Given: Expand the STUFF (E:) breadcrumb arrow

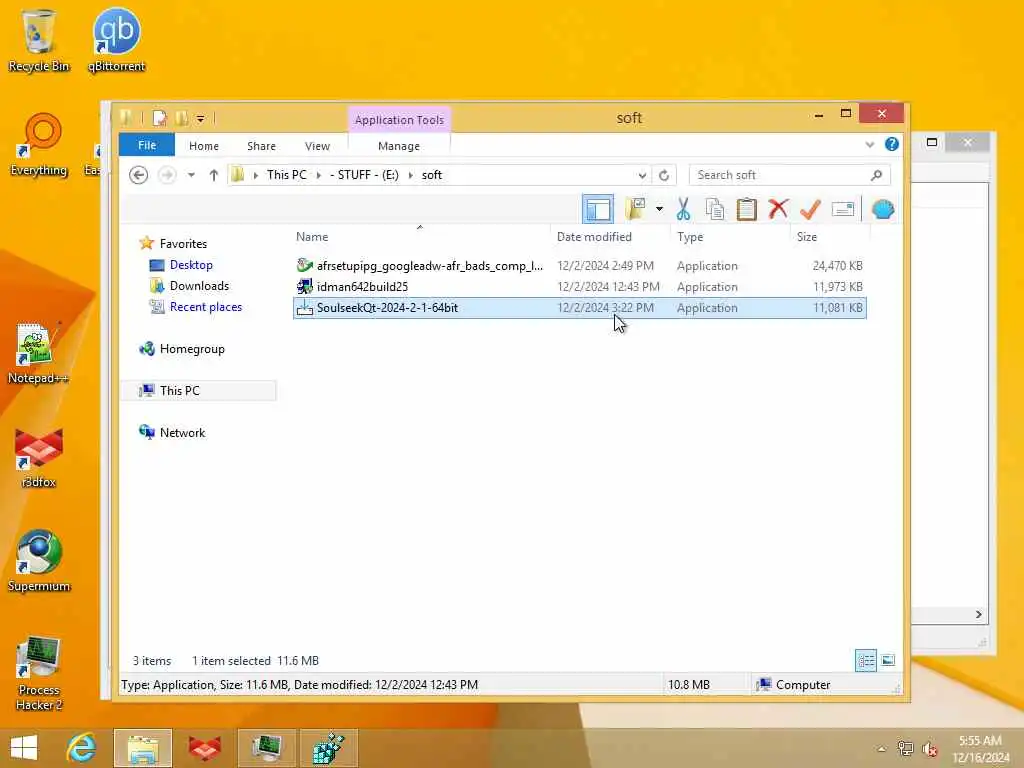Looking at the screenshot, I should (x=411, y=175).
